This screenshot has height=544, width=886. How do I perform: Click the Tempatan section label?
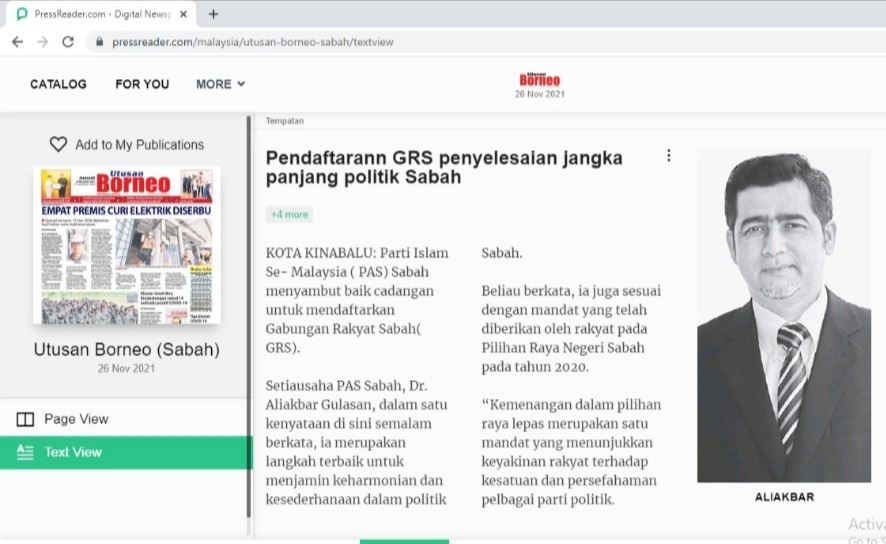pos(285,121)
